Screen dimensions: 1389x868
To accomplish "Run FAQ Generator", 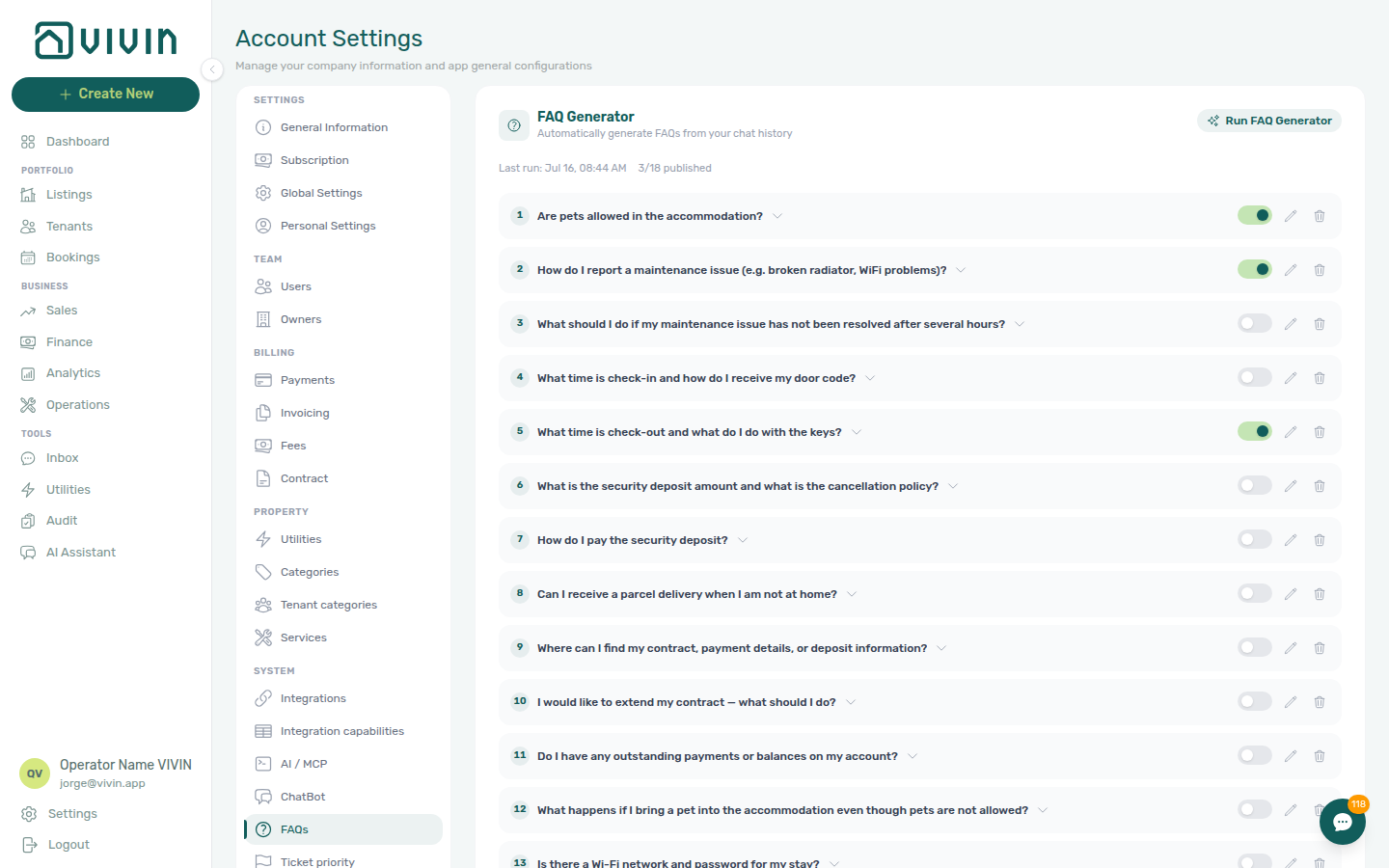I will [x=1269, y=121].
